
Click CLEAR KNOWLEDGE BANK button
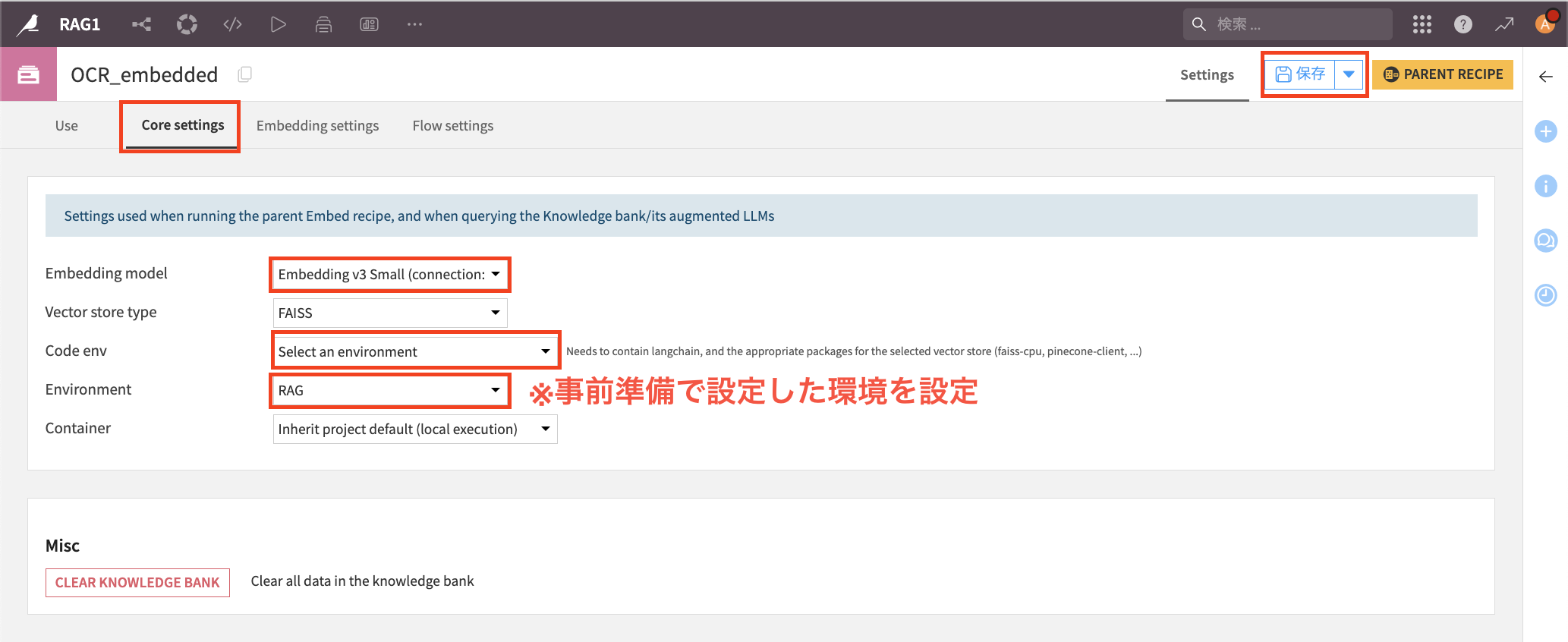[x=137, y=582]
